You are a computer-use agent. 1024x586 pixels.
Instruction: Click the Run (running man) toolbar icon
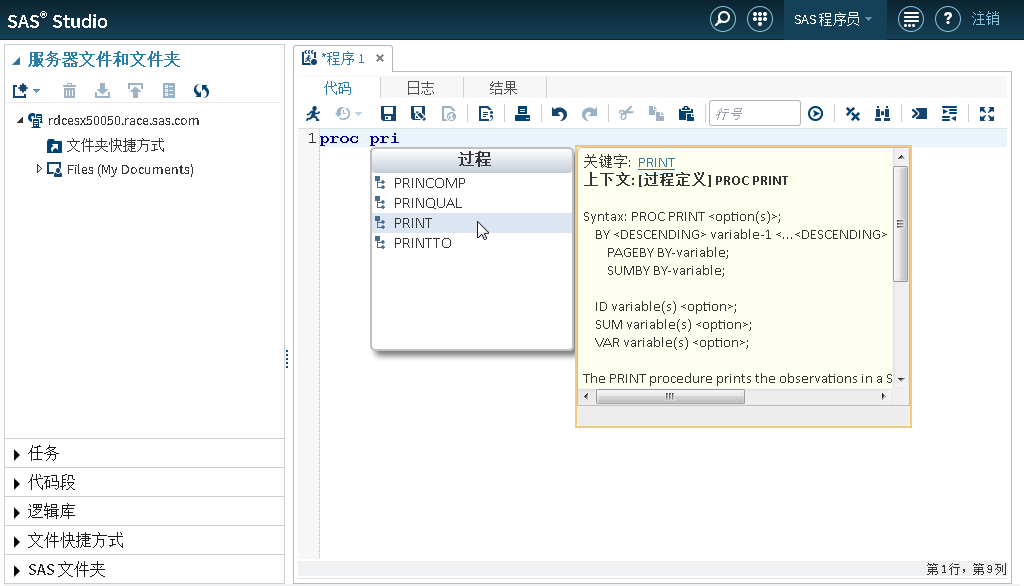314,114
